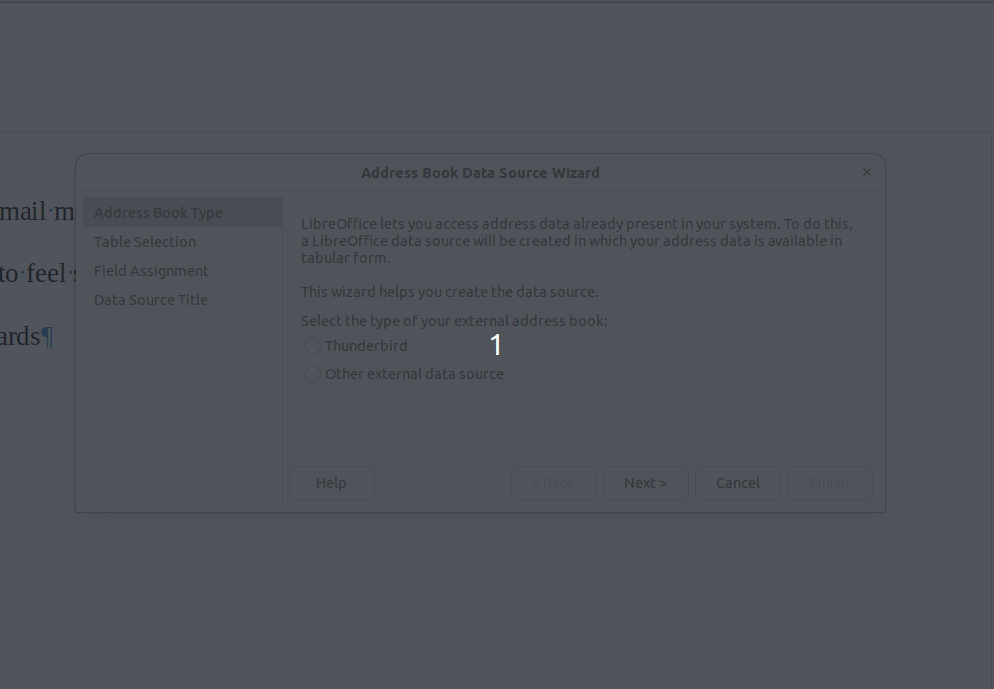Go to the Address Book Type step
The image size is (994, 689).
[158, 213]
